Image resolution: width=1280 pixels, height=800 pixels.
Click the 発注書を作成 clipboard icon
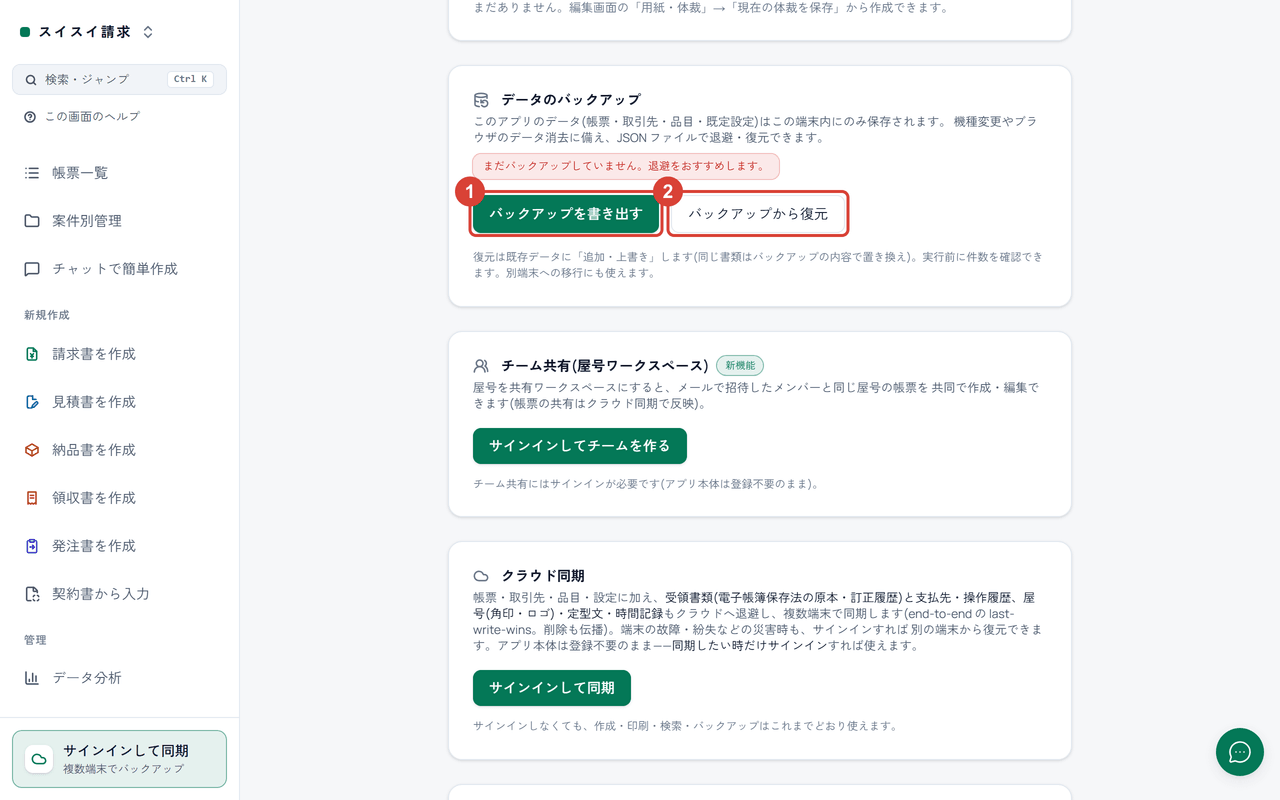[x=32, y=546]
